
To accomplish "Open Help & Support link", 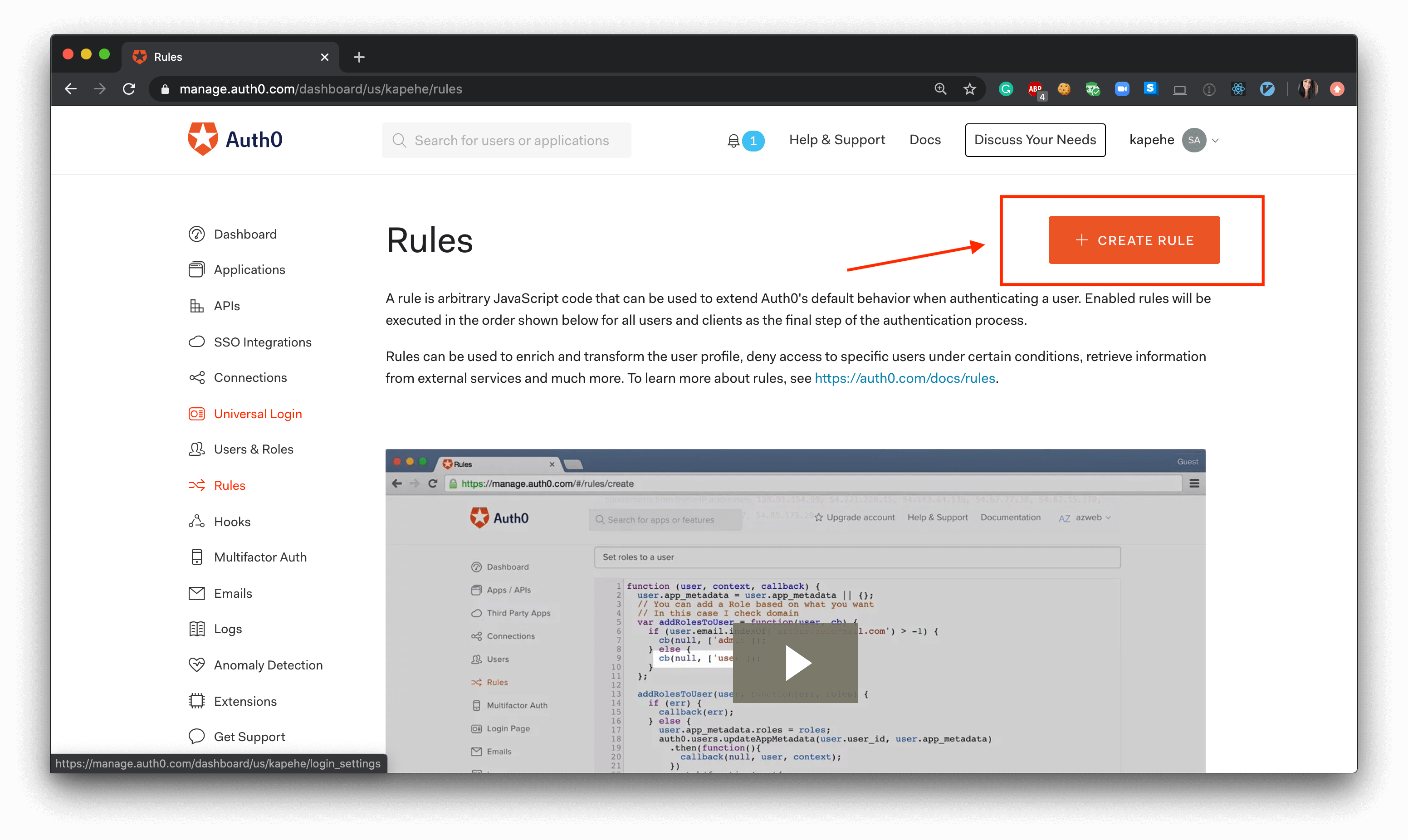I will tap(837, 140).
